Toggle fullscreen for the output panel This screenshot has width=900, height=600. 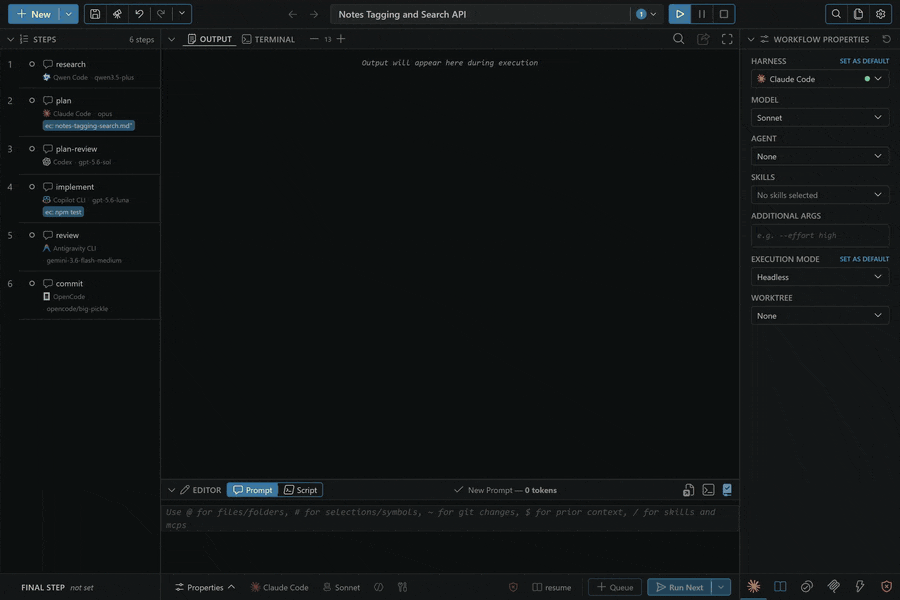coord(727,39)
